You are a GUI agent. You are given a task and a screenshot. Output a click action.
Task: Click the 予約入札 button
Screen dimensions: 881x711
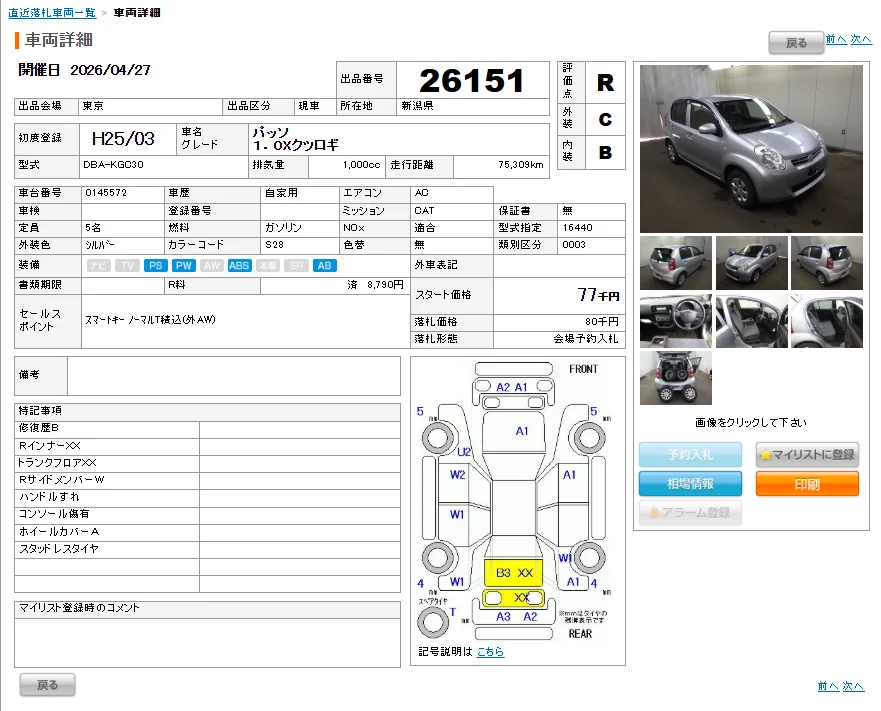pyautogui.click(x=690, y=455)
